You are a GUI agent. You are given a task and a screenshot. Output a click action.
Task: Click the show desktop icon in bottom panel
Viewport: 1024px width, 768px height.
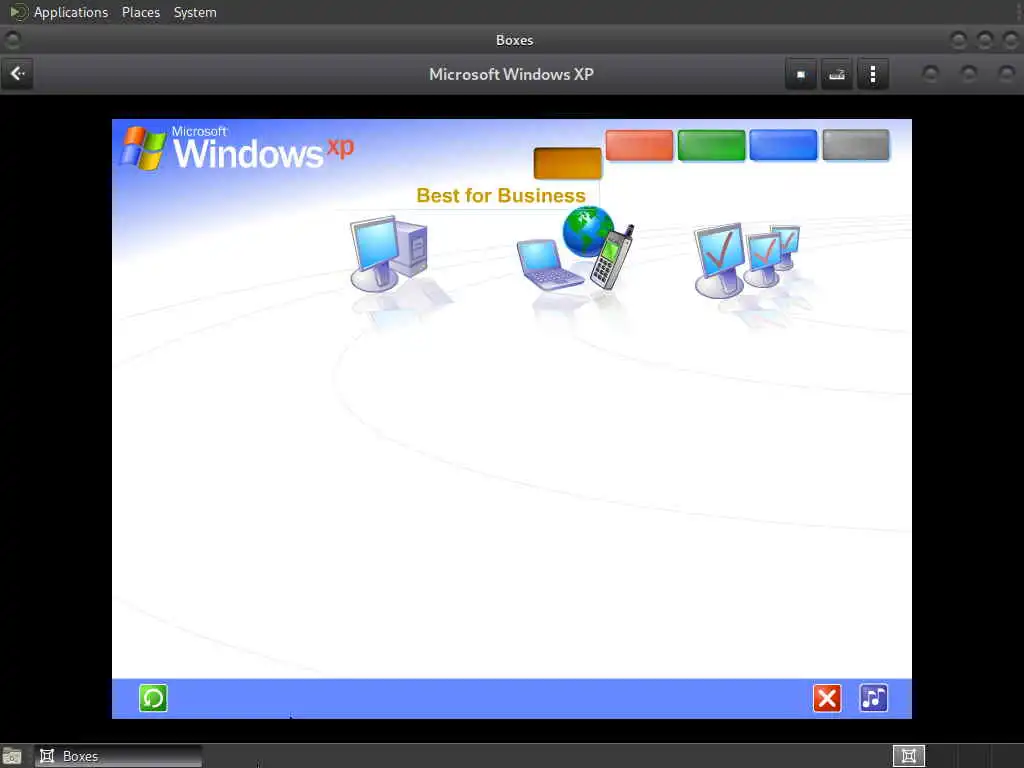11,756
